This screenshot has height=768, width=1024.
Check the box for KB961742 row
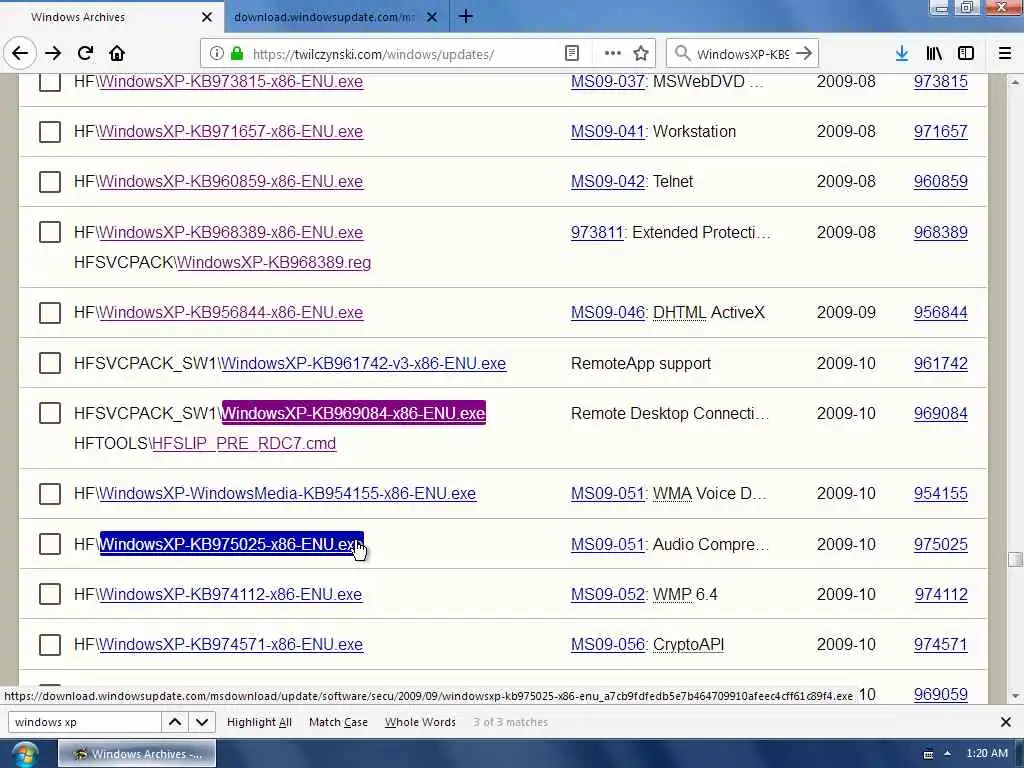coord(50,363)
